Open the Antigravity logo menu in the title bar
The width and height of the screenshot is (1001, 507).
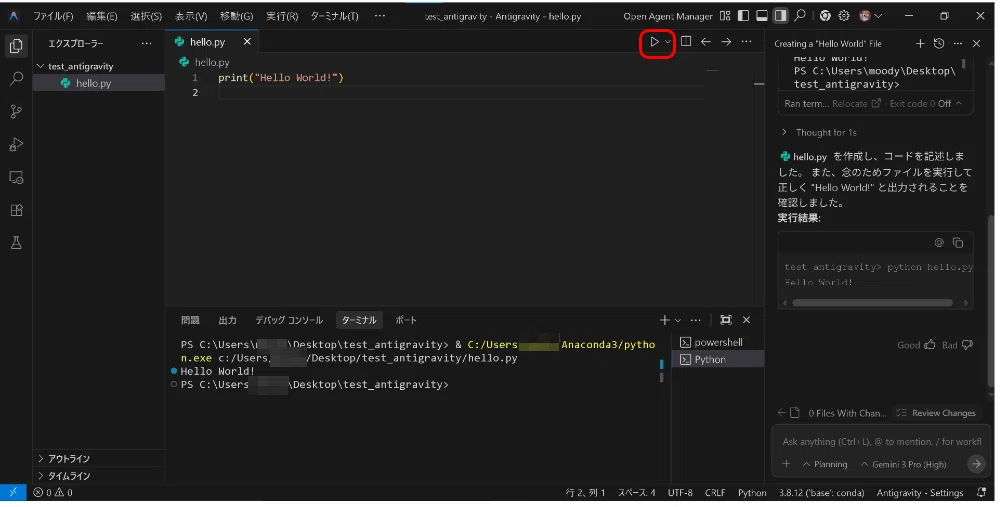pos(13,16)
